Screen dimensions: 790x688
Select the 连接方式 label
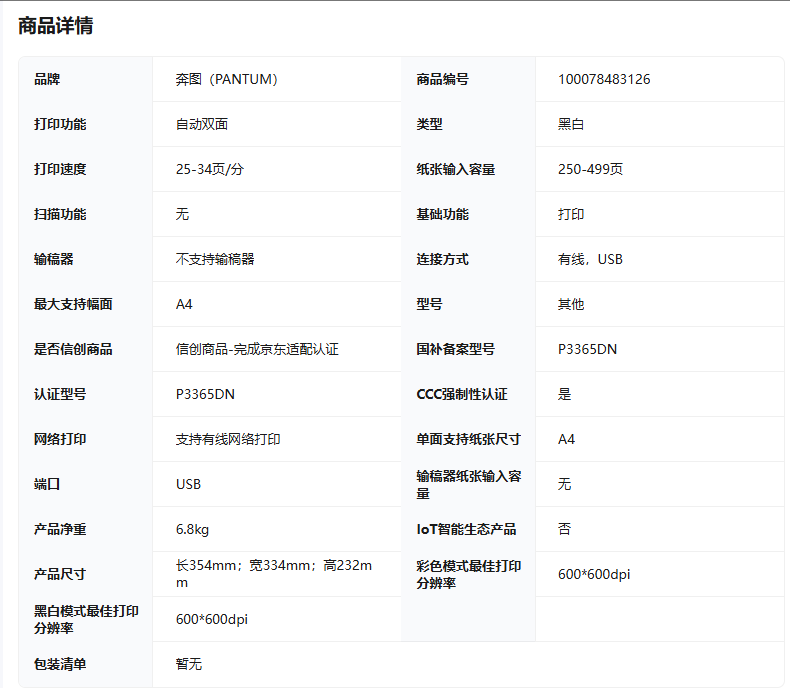442,259
